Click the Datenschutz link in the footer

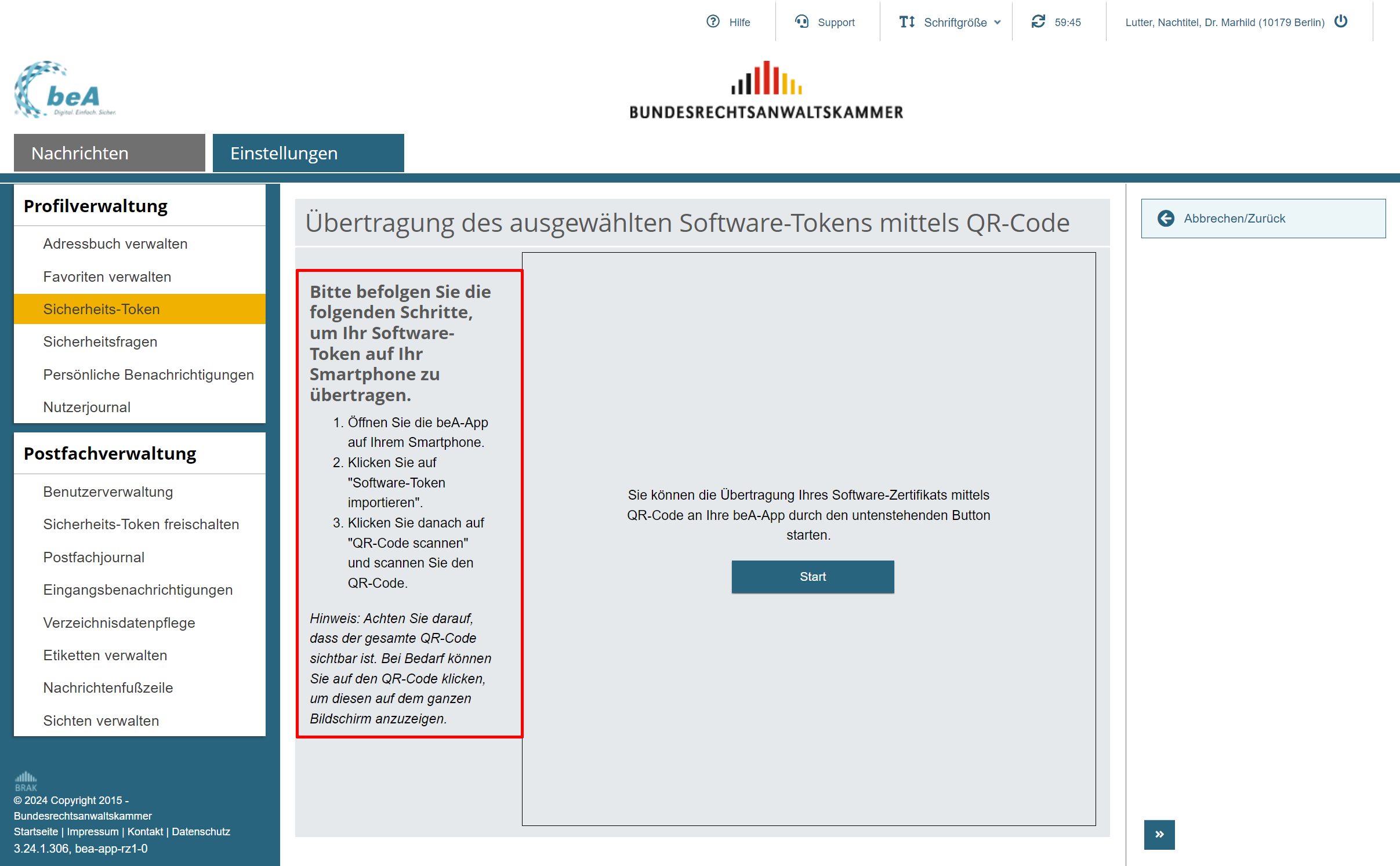(x=201, y=831)
